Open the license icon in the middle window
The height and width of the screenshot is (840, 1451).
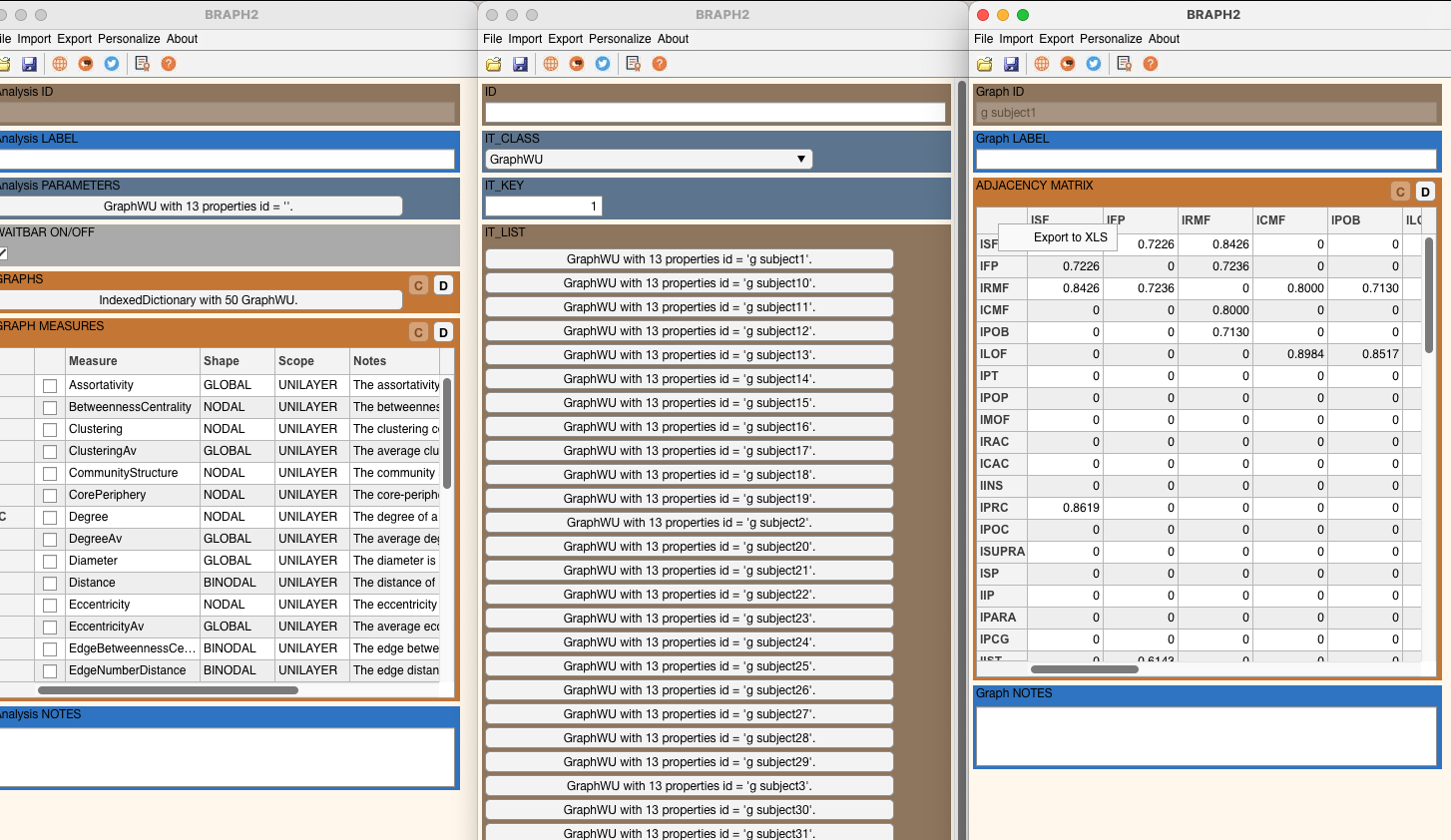[633, 64]
